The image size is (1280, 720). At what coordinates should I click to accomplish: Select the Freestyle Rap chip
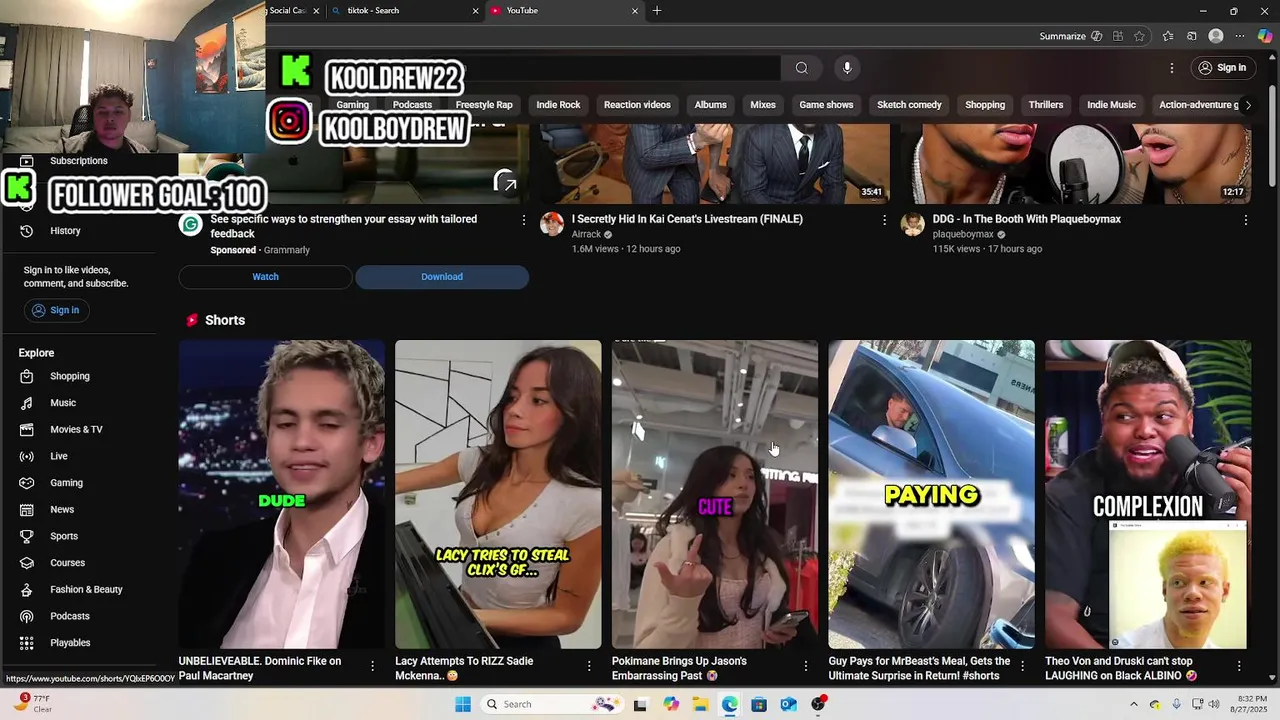[484, 105]
